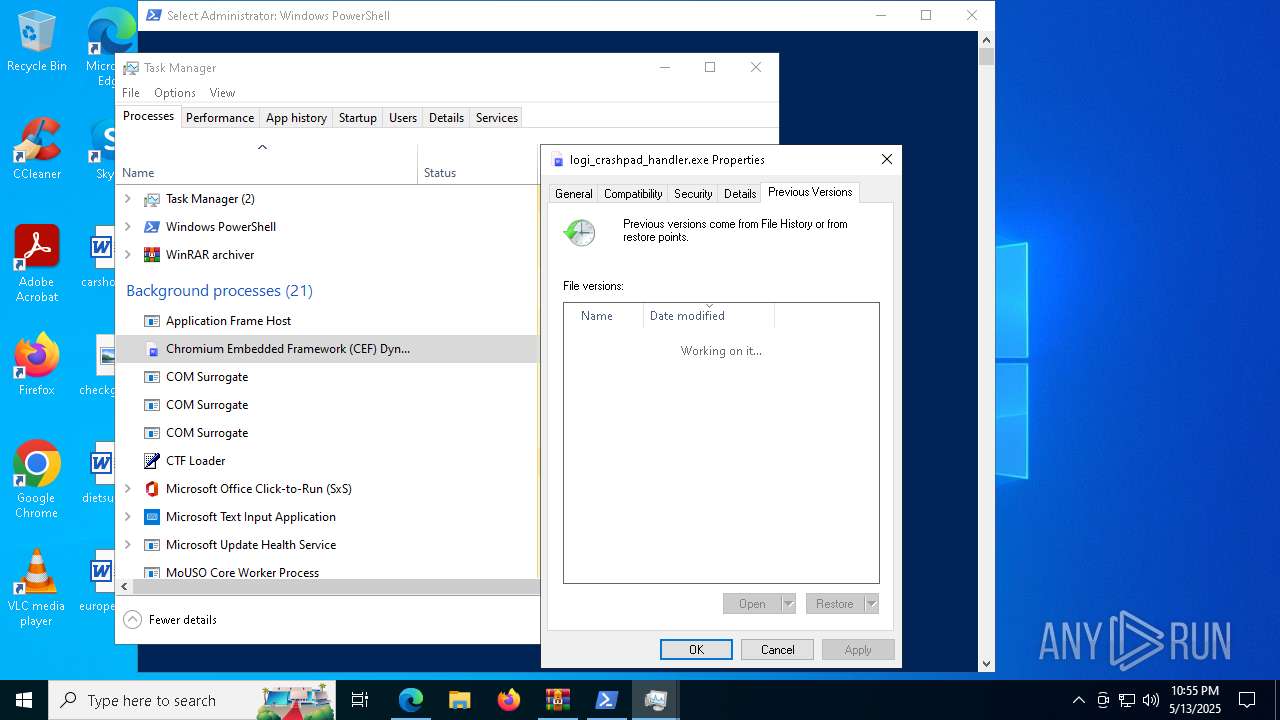Close the Properties dialog
Viewport: 1280px width, 720px height.
click(886, 159)
